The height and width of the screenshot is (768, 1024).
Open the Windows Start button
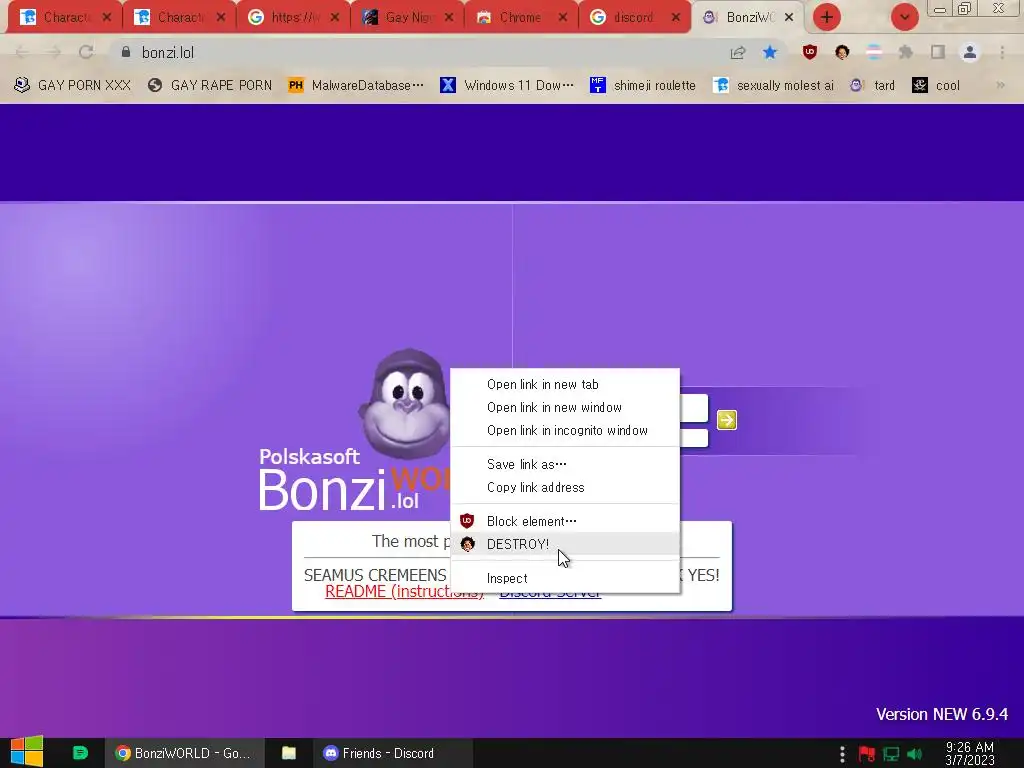tap(27, 752)
